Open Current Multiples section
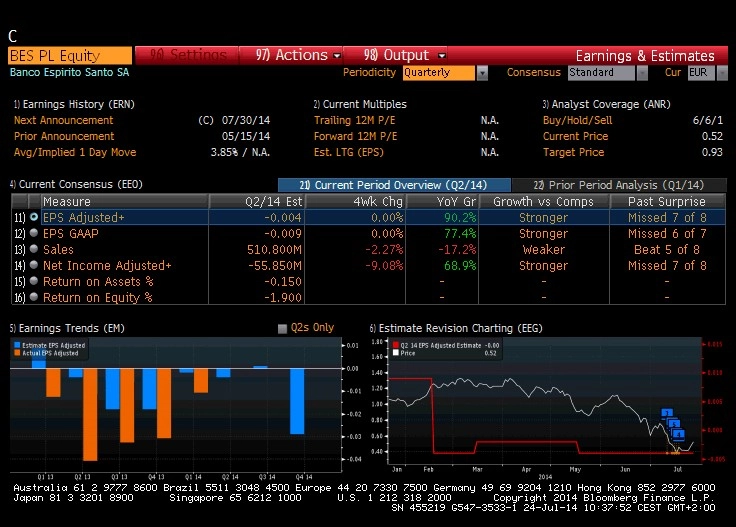736x527 pixels. [360, 104]
